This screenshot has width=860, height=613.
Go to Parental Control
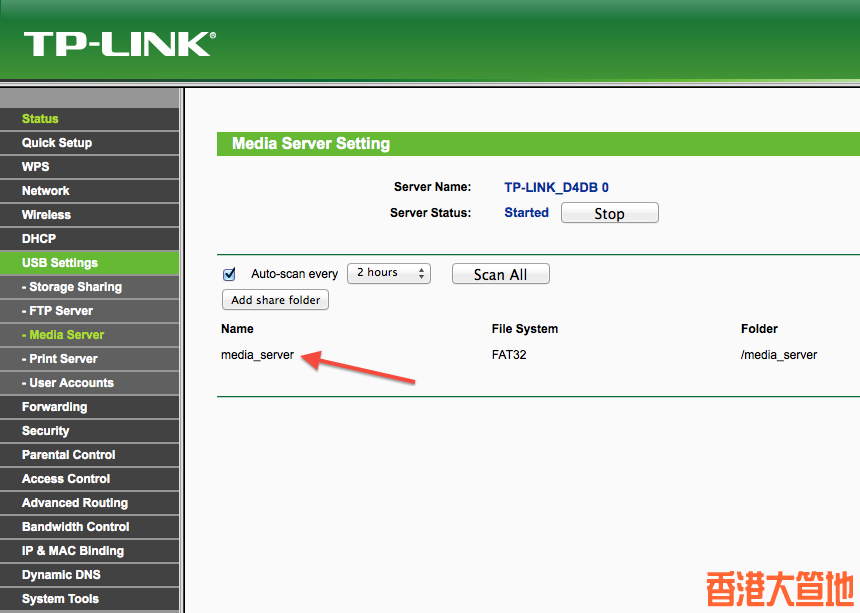[89, 455]
